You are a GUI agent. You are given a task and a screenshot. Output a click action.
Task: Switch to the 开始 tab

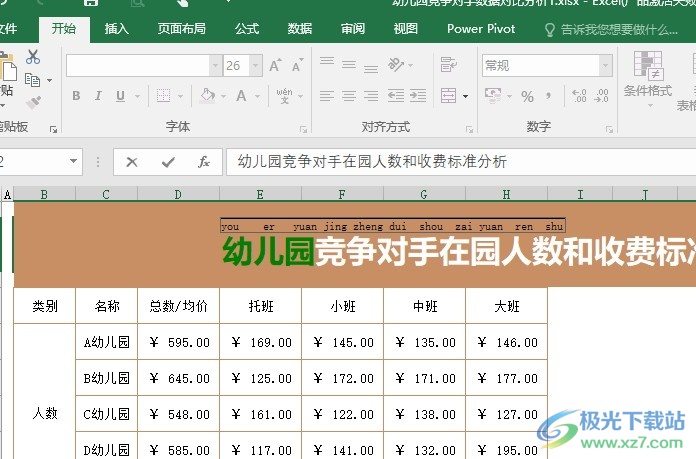pyautogui.click(x=64, y=29)
